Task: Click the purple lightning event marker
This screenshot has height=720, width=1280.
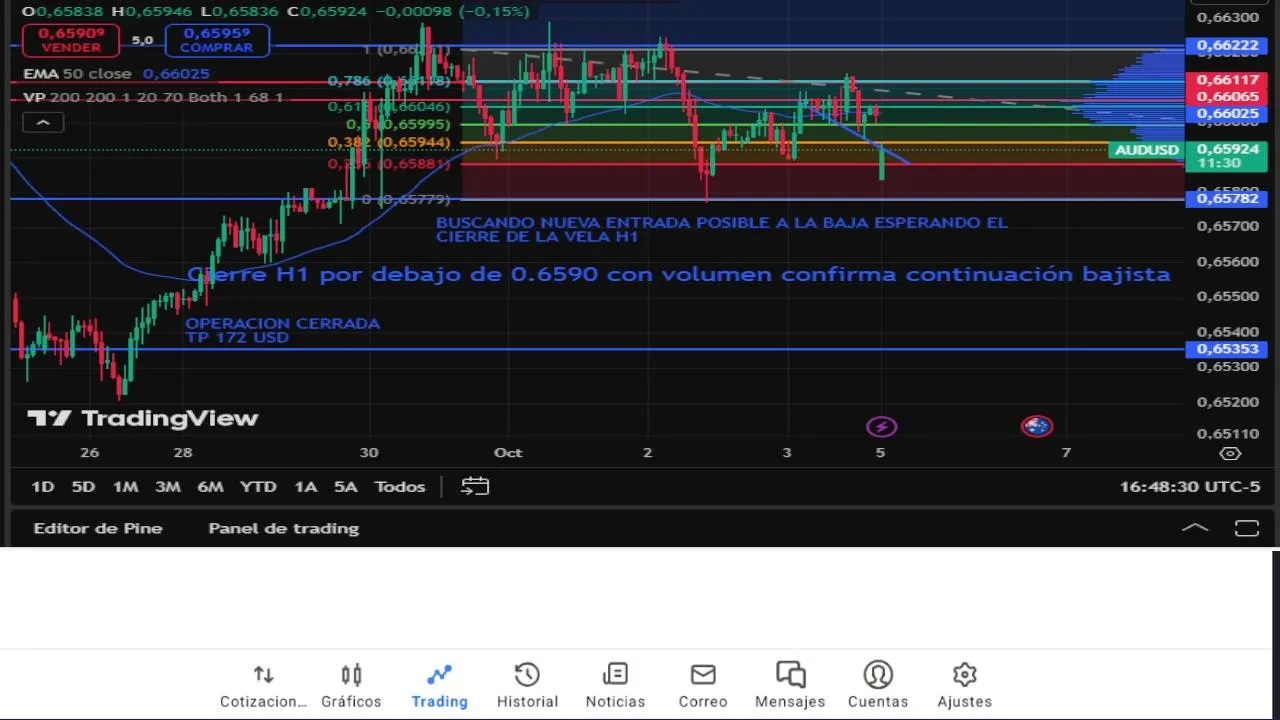Action: coord(881,427)
